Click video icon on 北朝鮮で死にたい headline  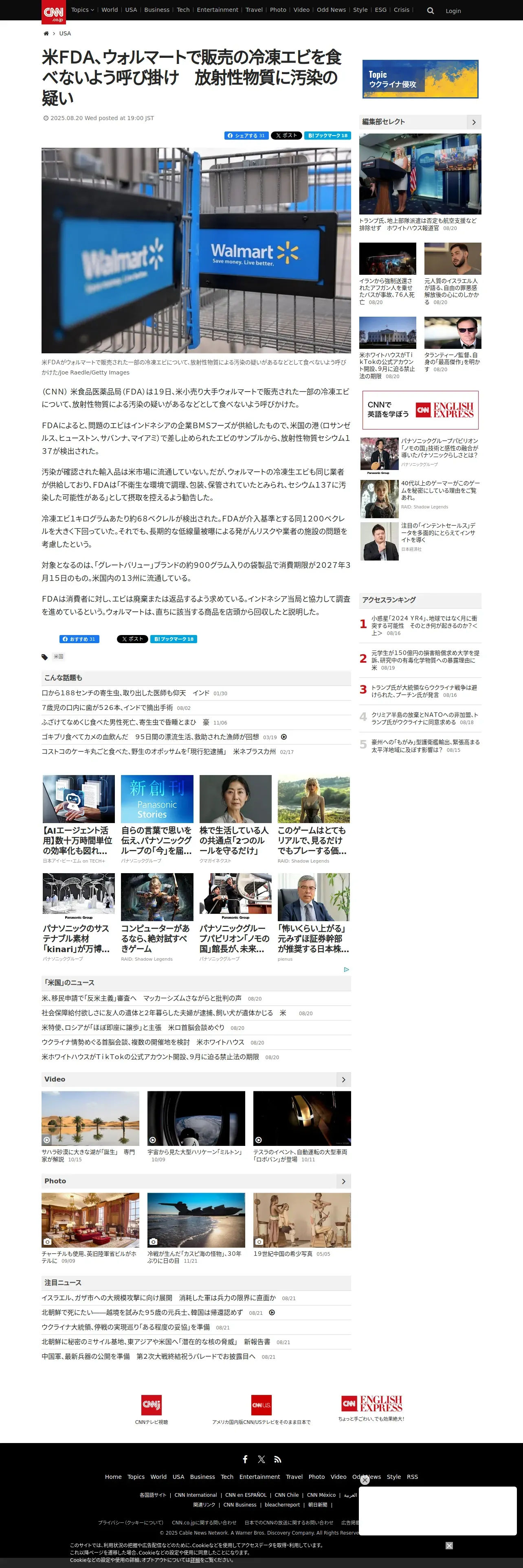pos(272,1312)
